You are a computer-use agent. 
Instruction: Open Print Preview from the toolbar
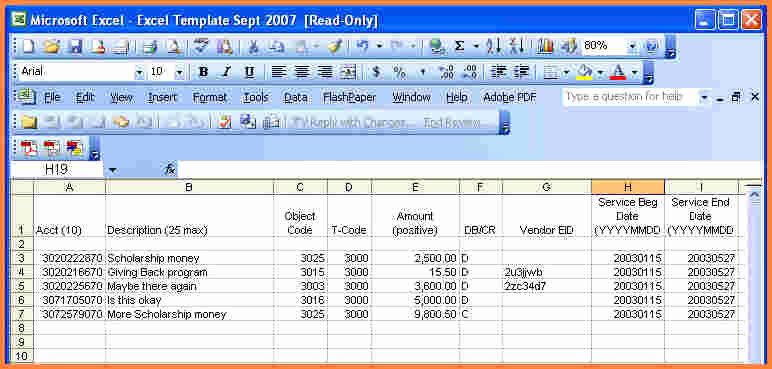tap(174, 47)
